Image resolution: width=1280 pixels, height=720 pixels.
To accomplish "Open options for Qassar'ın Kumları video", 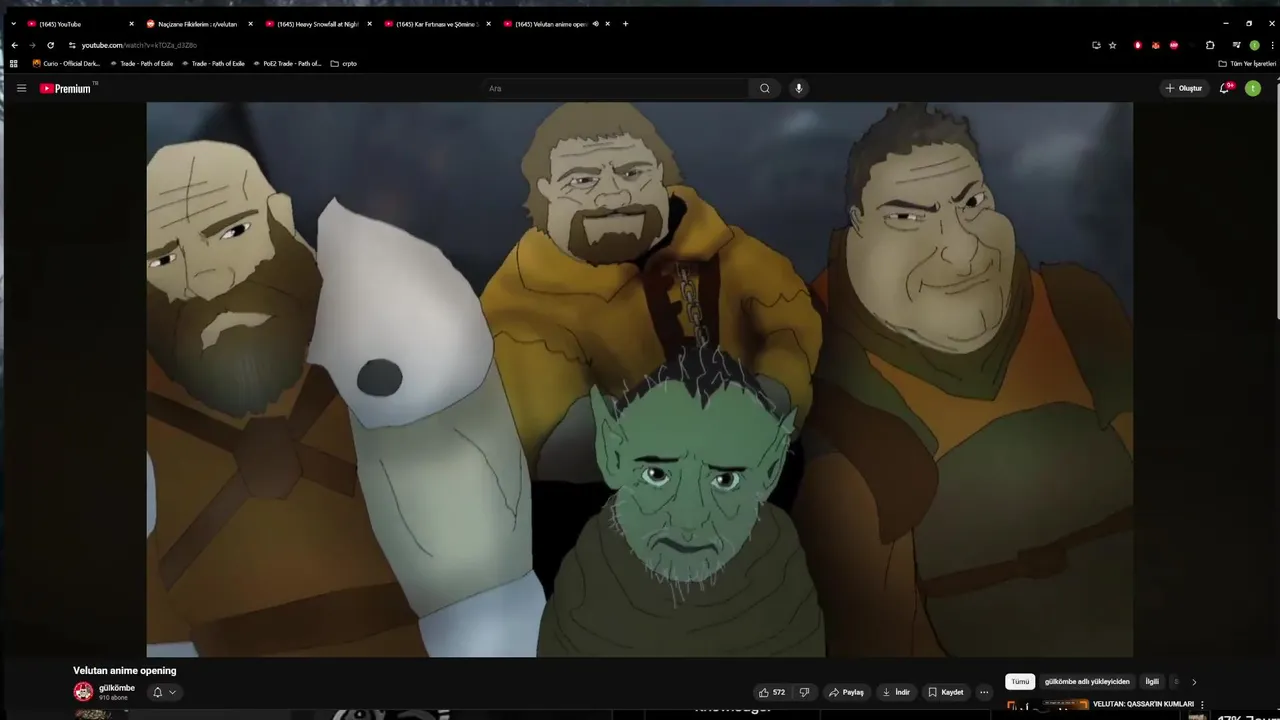I will click(1202, 704).
